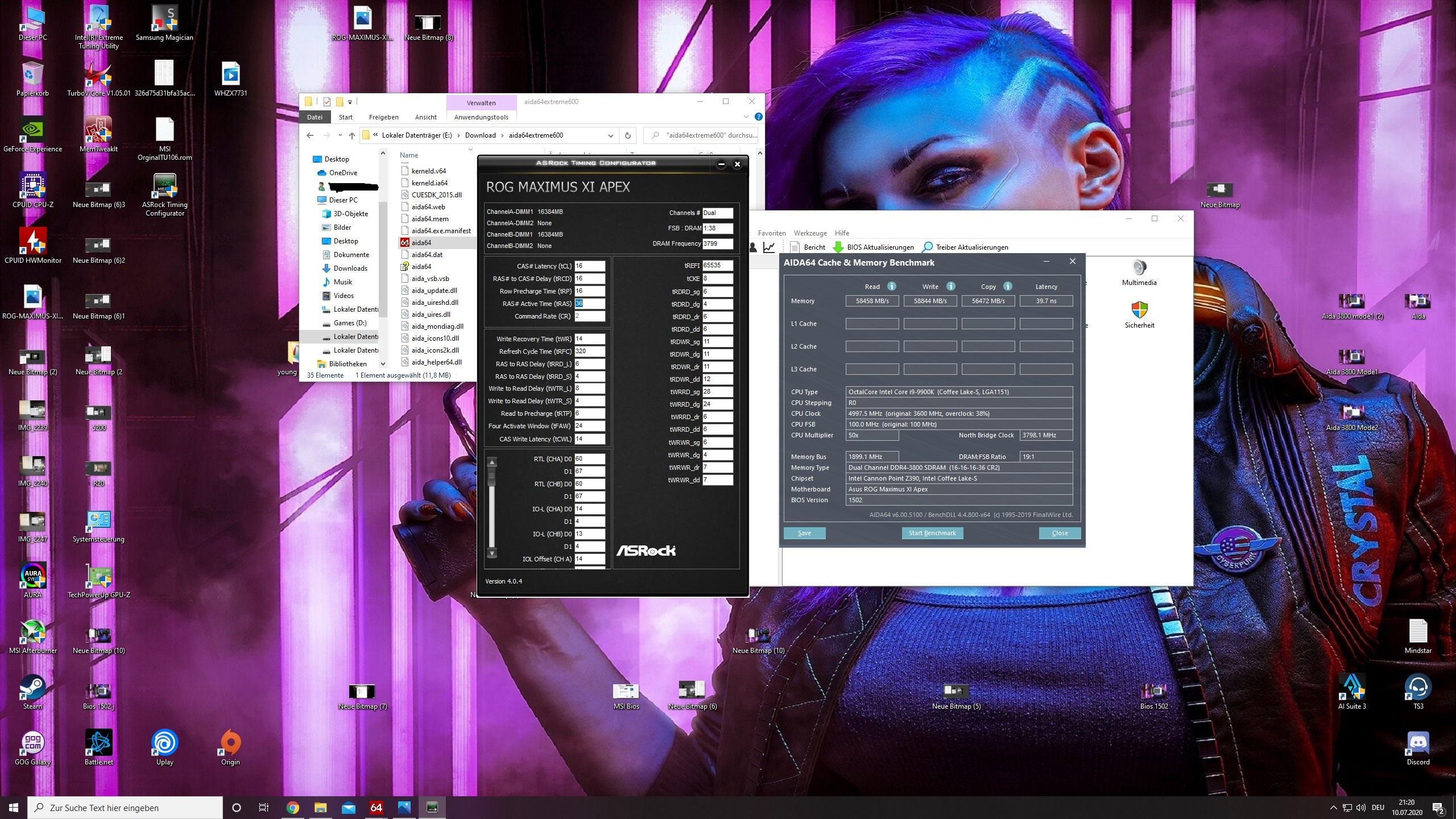Open the Windows Start menu

click(14, 808)
